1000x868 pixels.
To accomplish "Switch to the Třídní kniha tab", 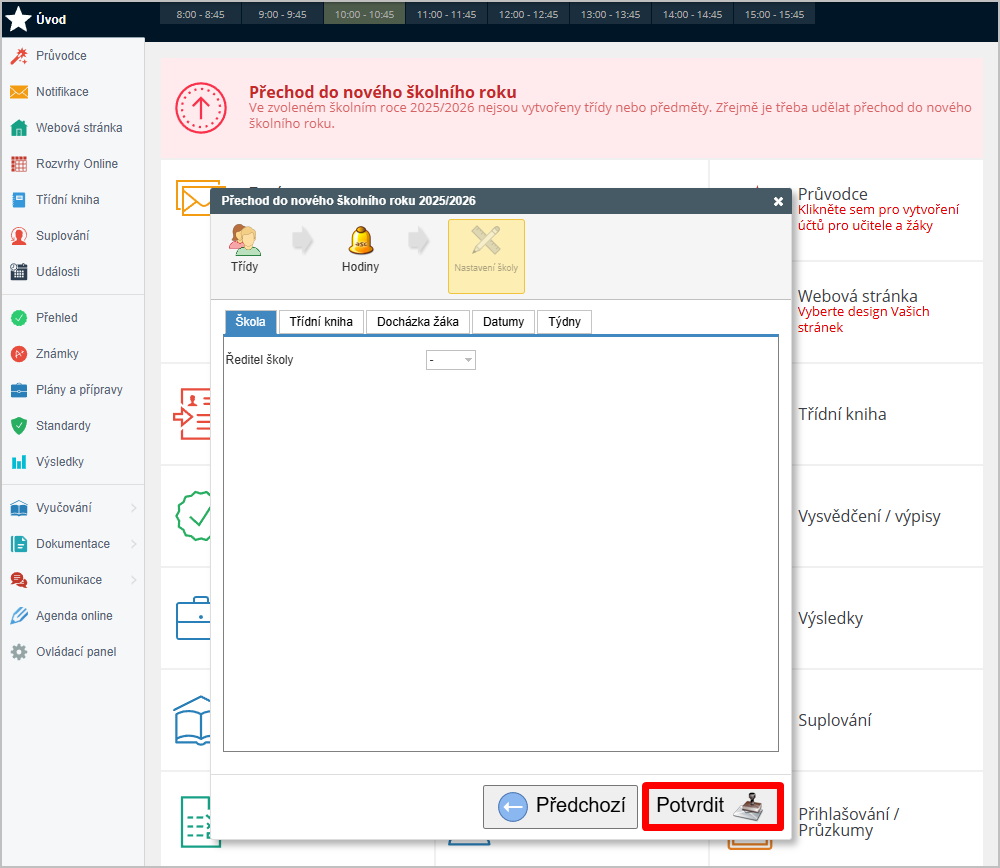I will tap(321, 322).
